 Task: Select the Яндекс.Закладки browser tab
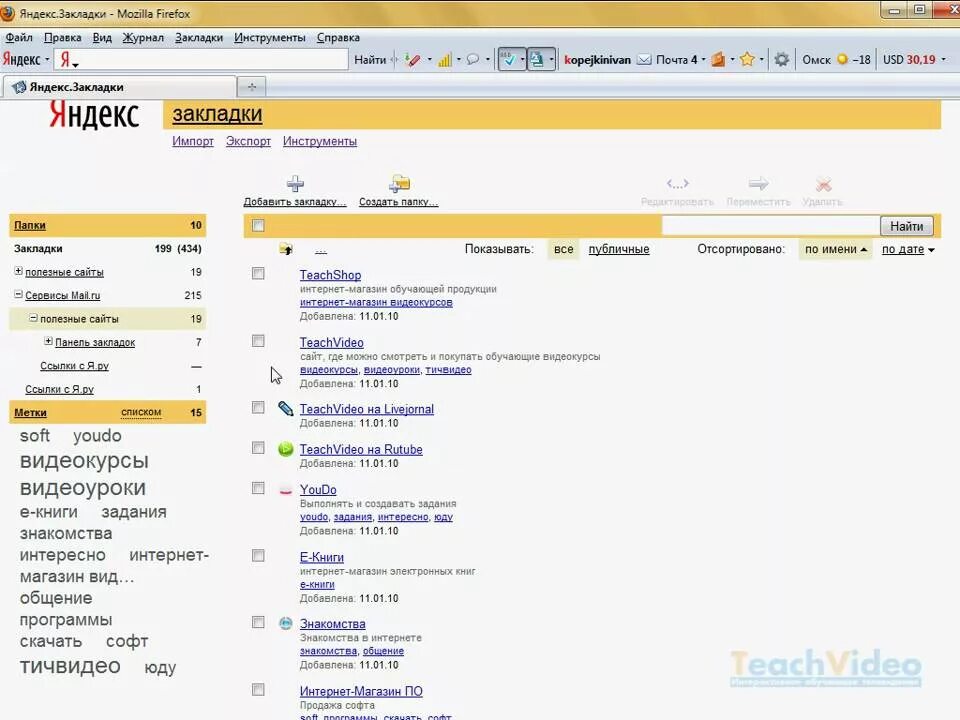pyautogui.click(x=119, y=87)
